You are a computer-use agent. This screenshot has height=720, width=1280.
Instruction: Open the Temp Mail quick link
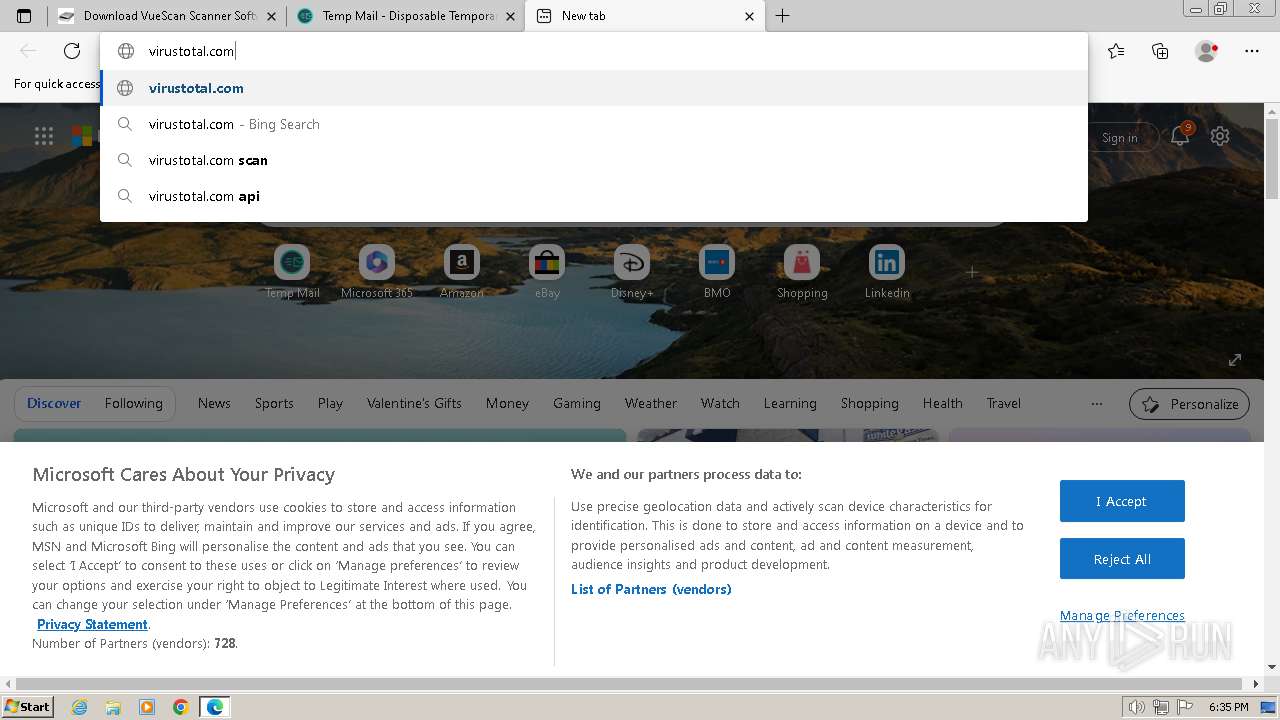[x=292, y=271]
